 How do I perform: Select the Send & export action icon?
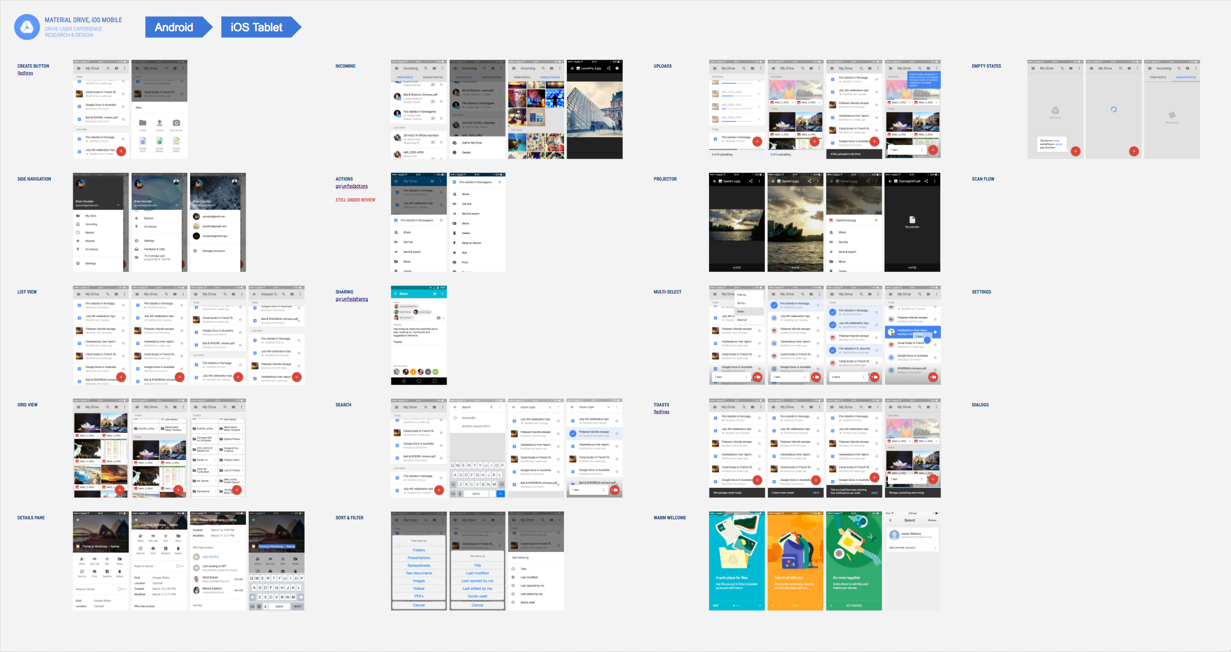[x=454, y=214]
